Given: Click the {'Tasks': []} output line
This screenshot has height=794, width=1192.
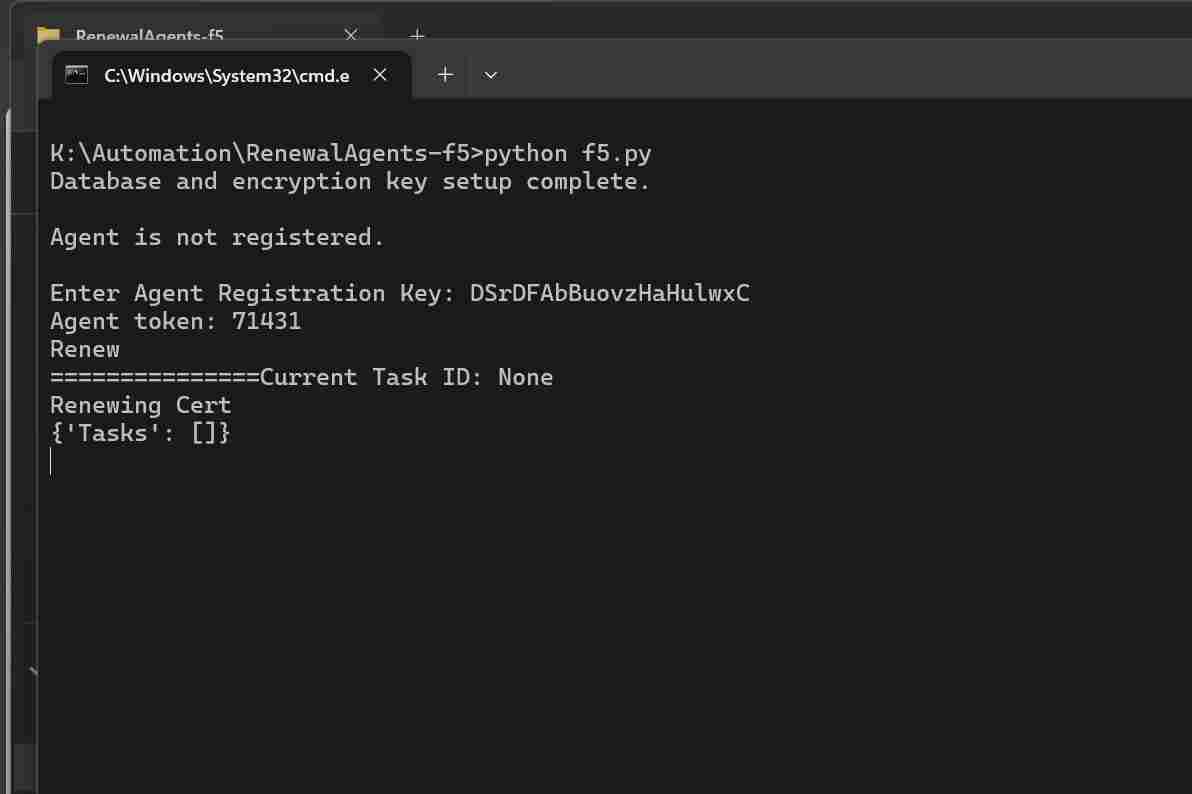Looking at the screenshot, I should click(141, 433).
